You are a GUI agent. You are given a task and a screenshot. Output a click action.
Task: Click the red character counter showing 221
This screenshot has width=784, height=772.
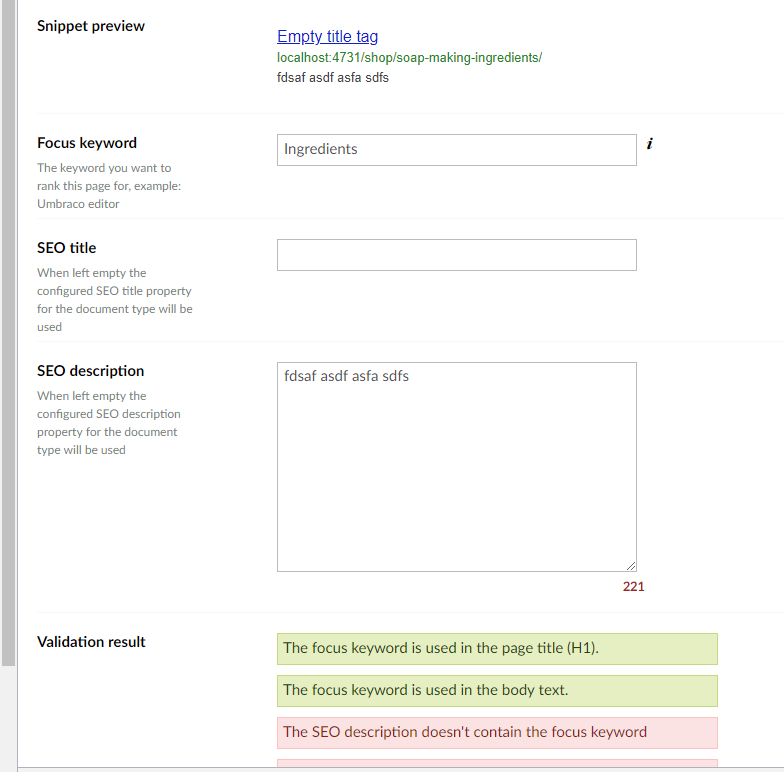coord(634,586)
